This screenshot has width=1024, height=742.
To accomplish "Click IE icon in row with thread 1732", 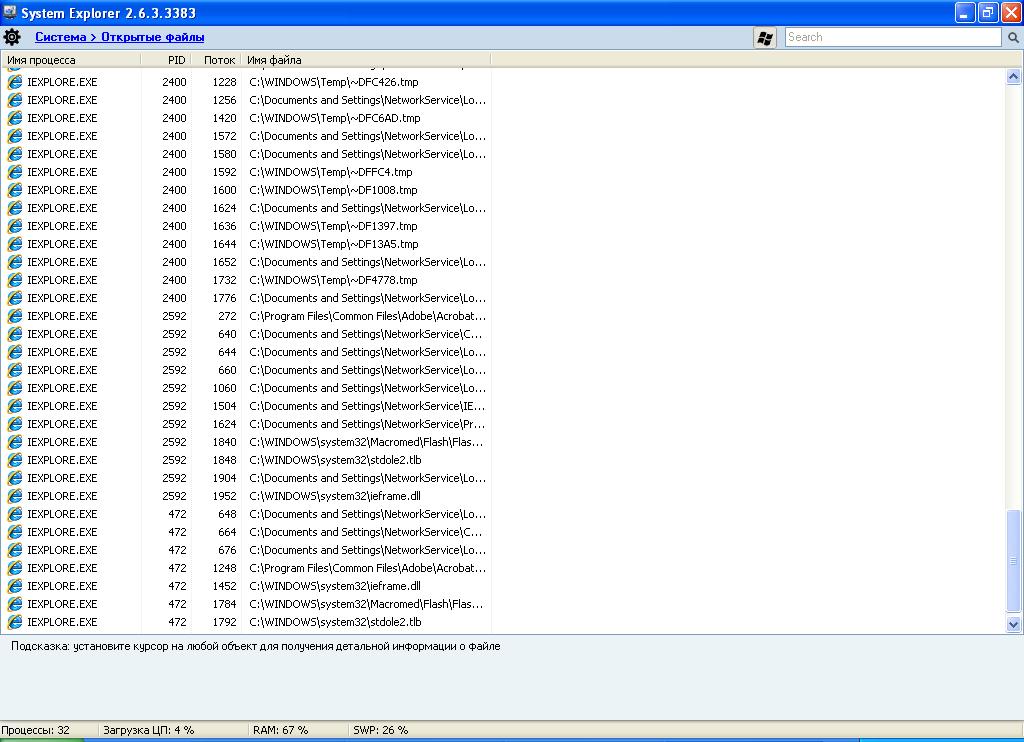I will 14,280.
